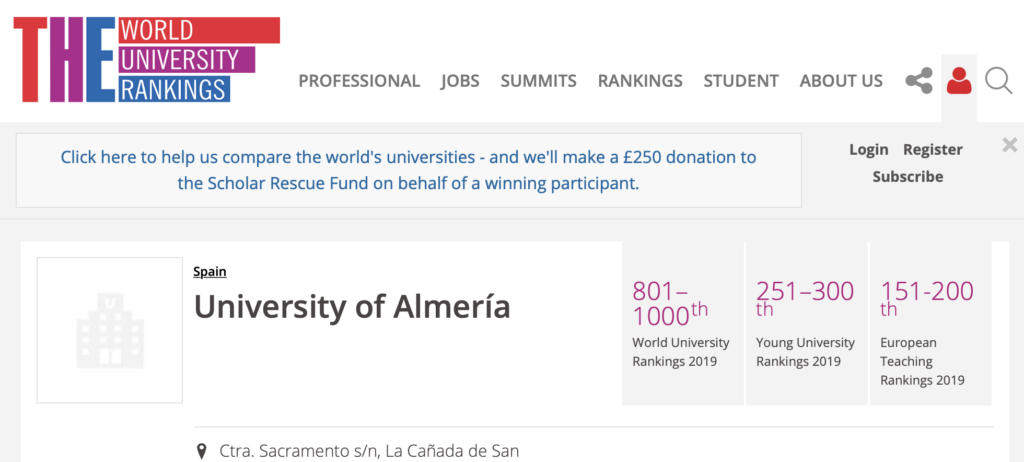1024x462 pixels.
Task: Go to the Summits menu
Action: (x=538, y=81)
